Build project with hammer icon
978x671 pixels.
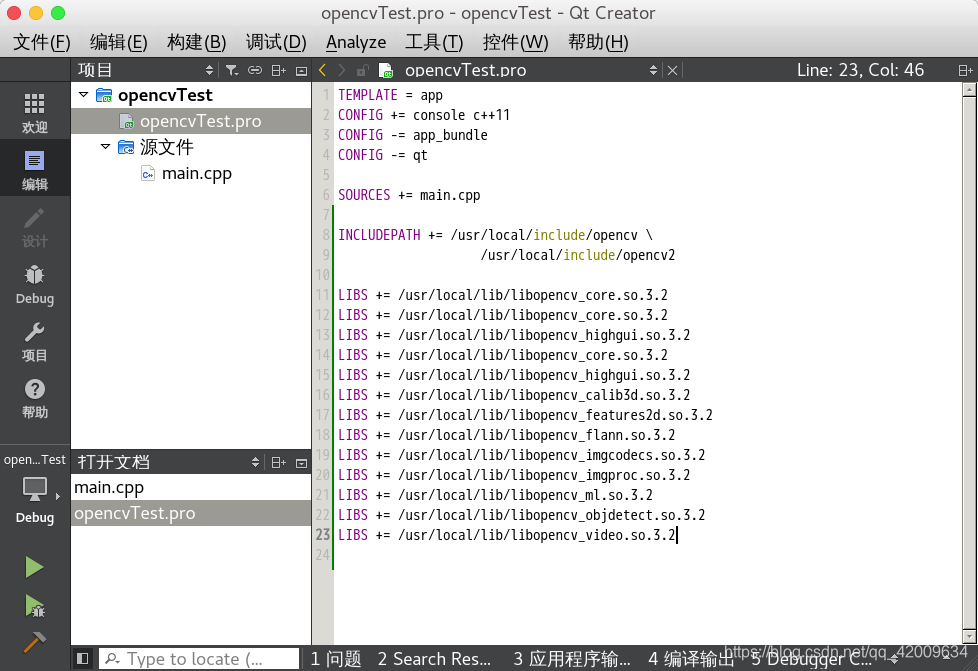click(34, 642)
